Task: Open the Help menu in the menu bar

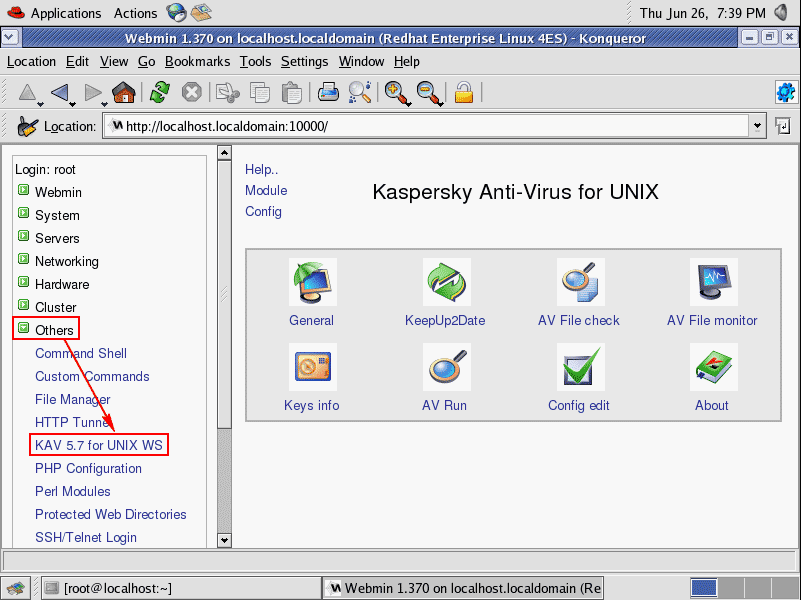Action: pyautogui.click(x=407, y=62)
